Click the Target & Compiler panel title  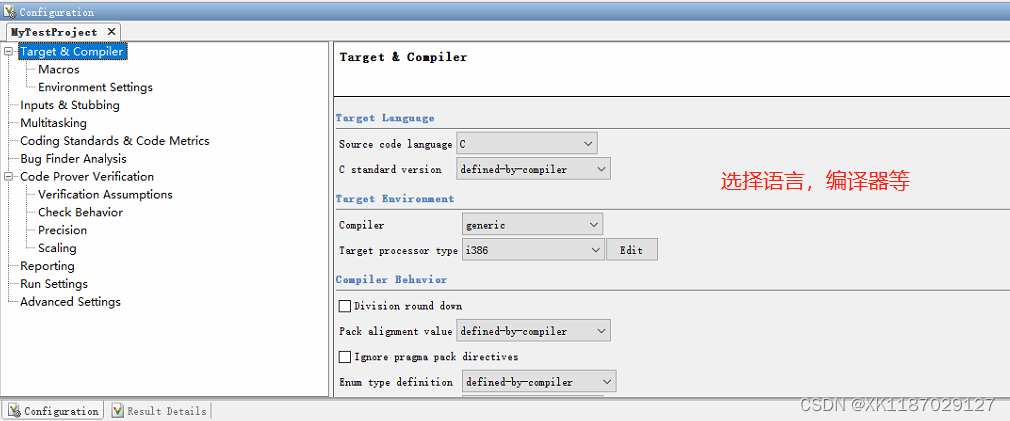pyautogui.click(x=403, y=57)
